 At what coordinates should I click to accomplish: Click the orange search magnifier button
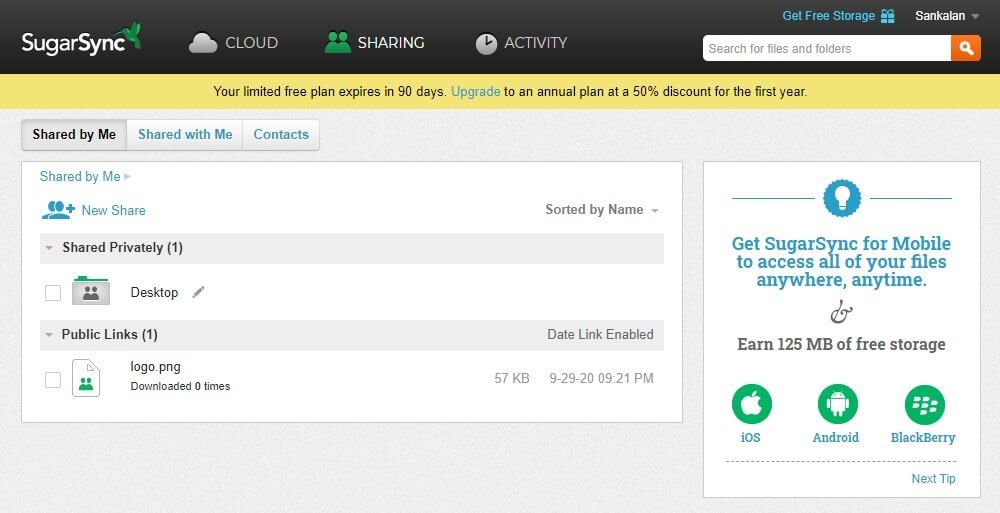coord(966,48)
